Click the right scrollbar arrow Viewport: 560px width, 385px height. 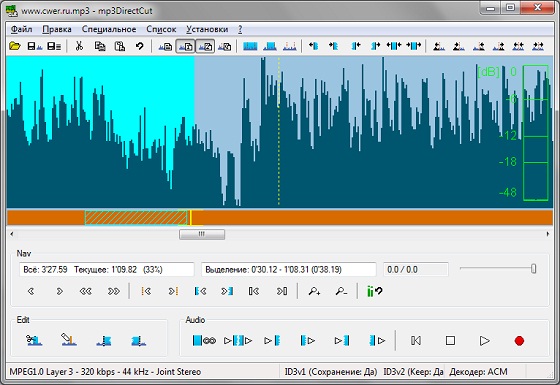(x=548, y=234)
